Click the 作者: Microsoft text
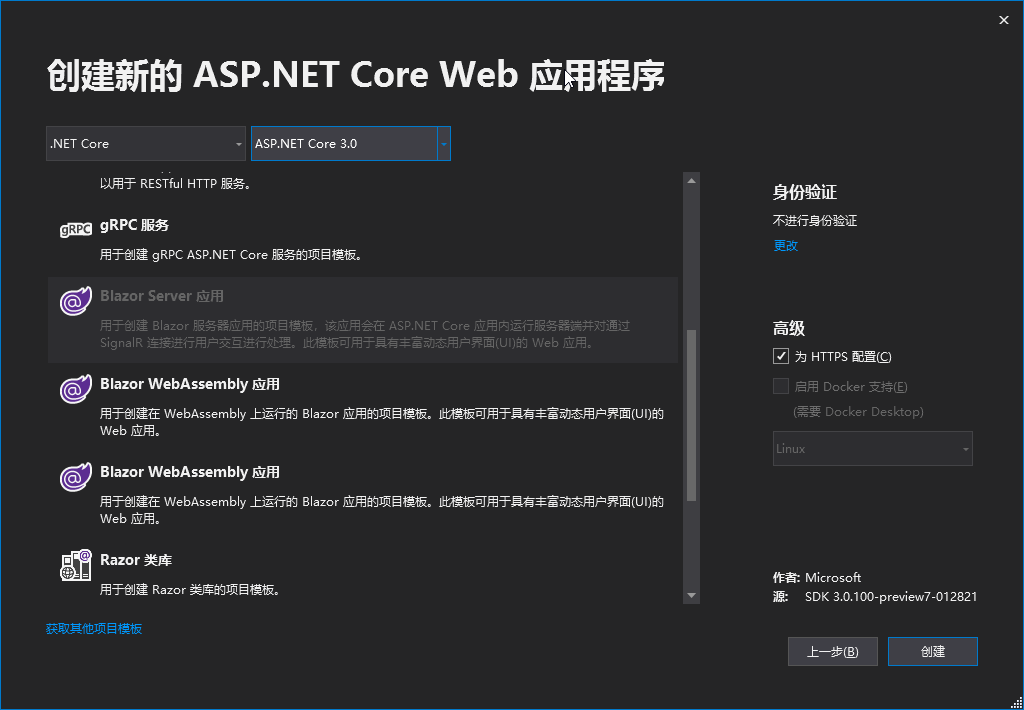 [x=817, y=578]
